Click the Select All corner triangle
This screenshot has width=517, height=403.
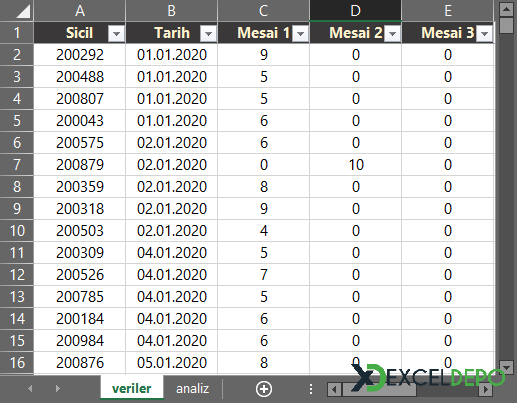point(23,11)
